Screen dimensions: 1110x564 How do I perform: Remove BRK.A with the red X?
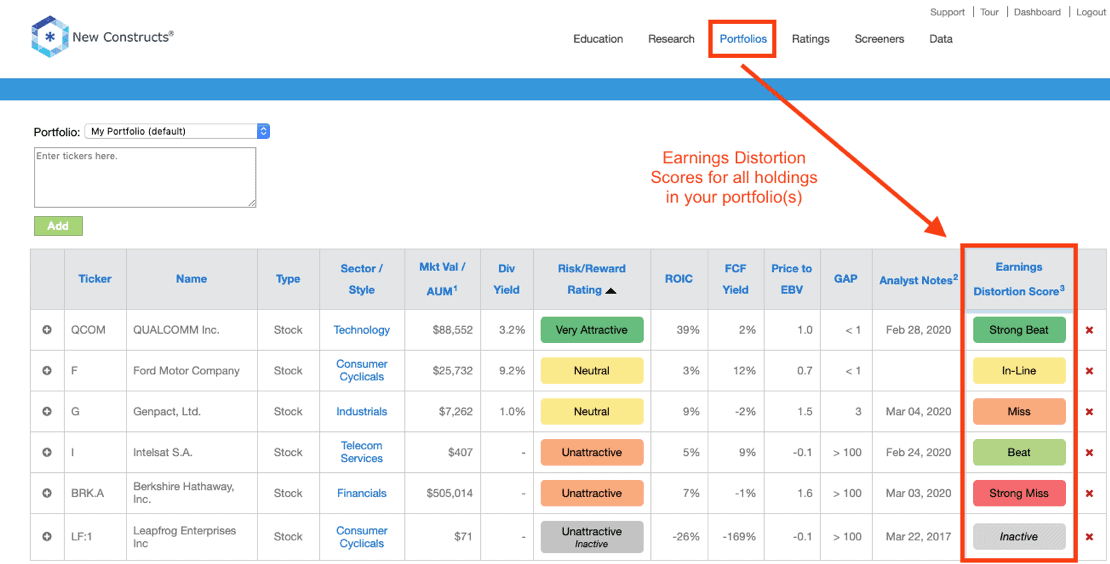[x=1089, y=493]
